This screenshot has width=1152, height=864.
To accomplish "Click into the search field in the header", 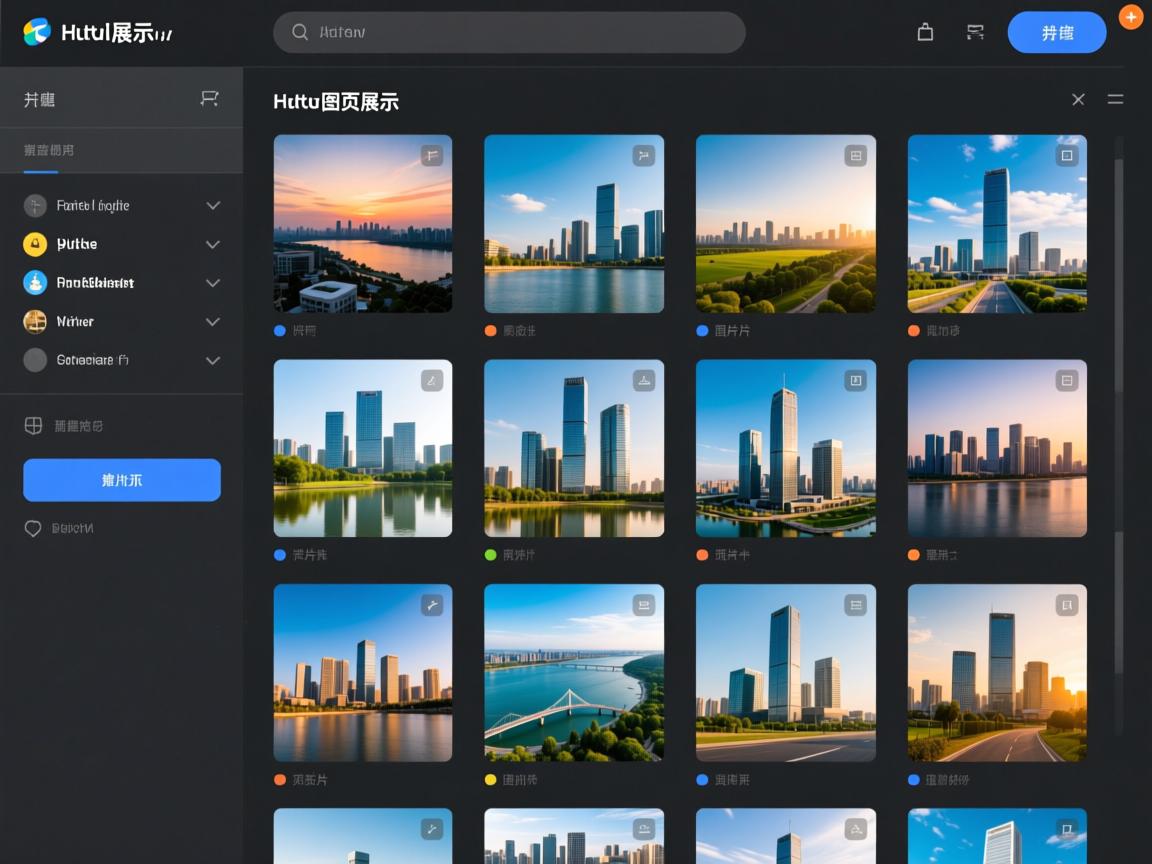I will coord(509,32).
